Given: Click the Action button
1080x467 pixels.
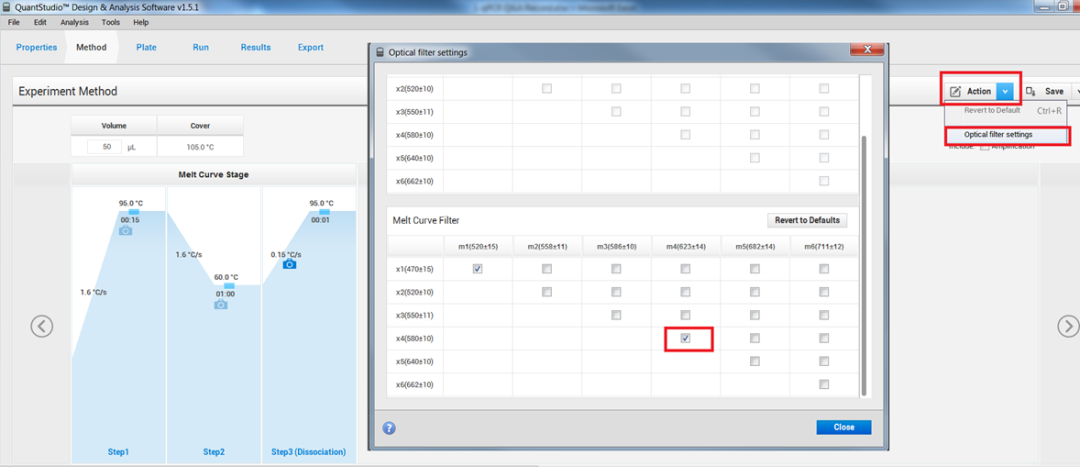Looking at the screenshot, I should (979, 91).
